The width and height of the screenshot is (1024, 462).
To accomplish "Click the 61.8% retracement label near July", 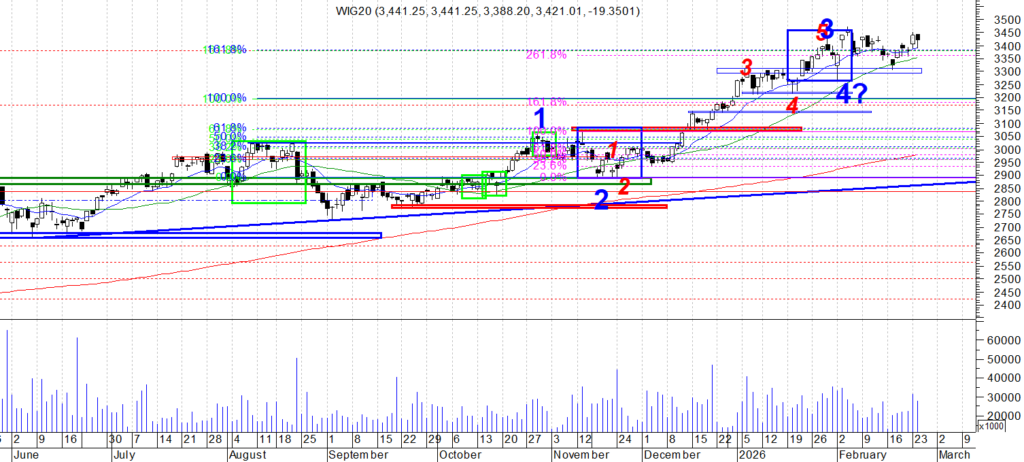I will click(226, 128).
